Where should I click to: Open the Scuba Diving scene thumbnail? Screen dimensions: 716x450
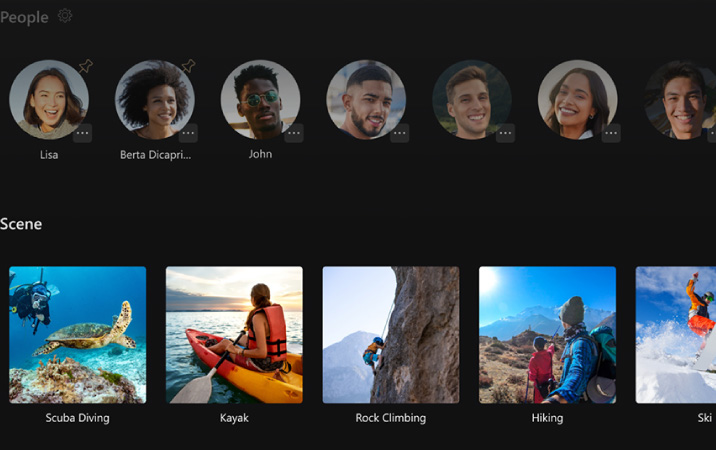coord(78,335)
